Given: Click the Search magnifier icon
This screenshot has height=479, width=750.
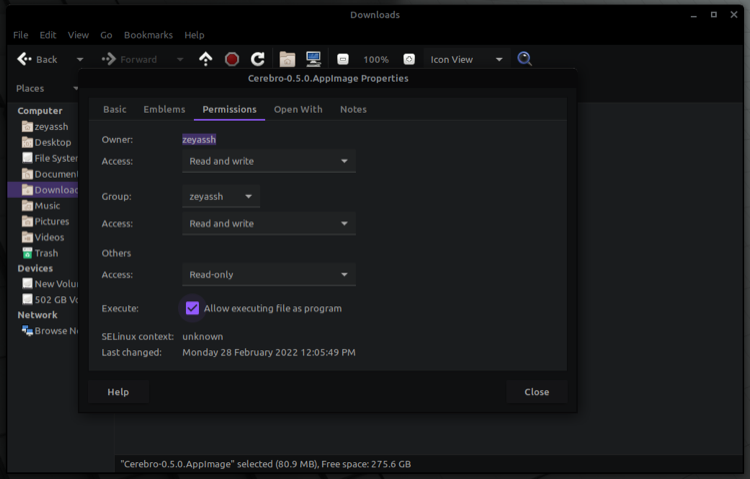Looking at the screenshot, I should tap(524, 59).
